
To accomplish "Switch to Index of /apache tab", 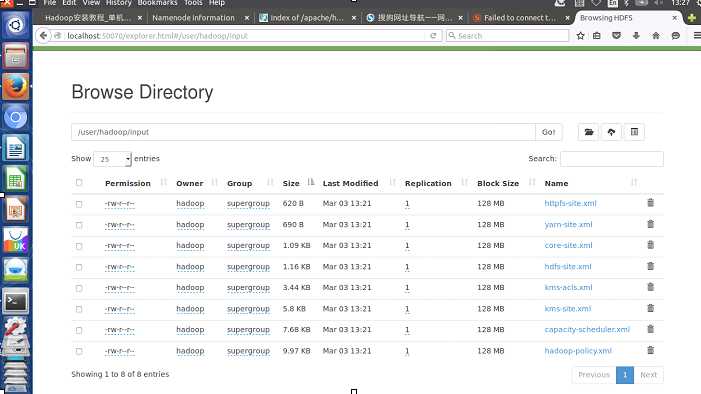I will (x=307, y=18).
